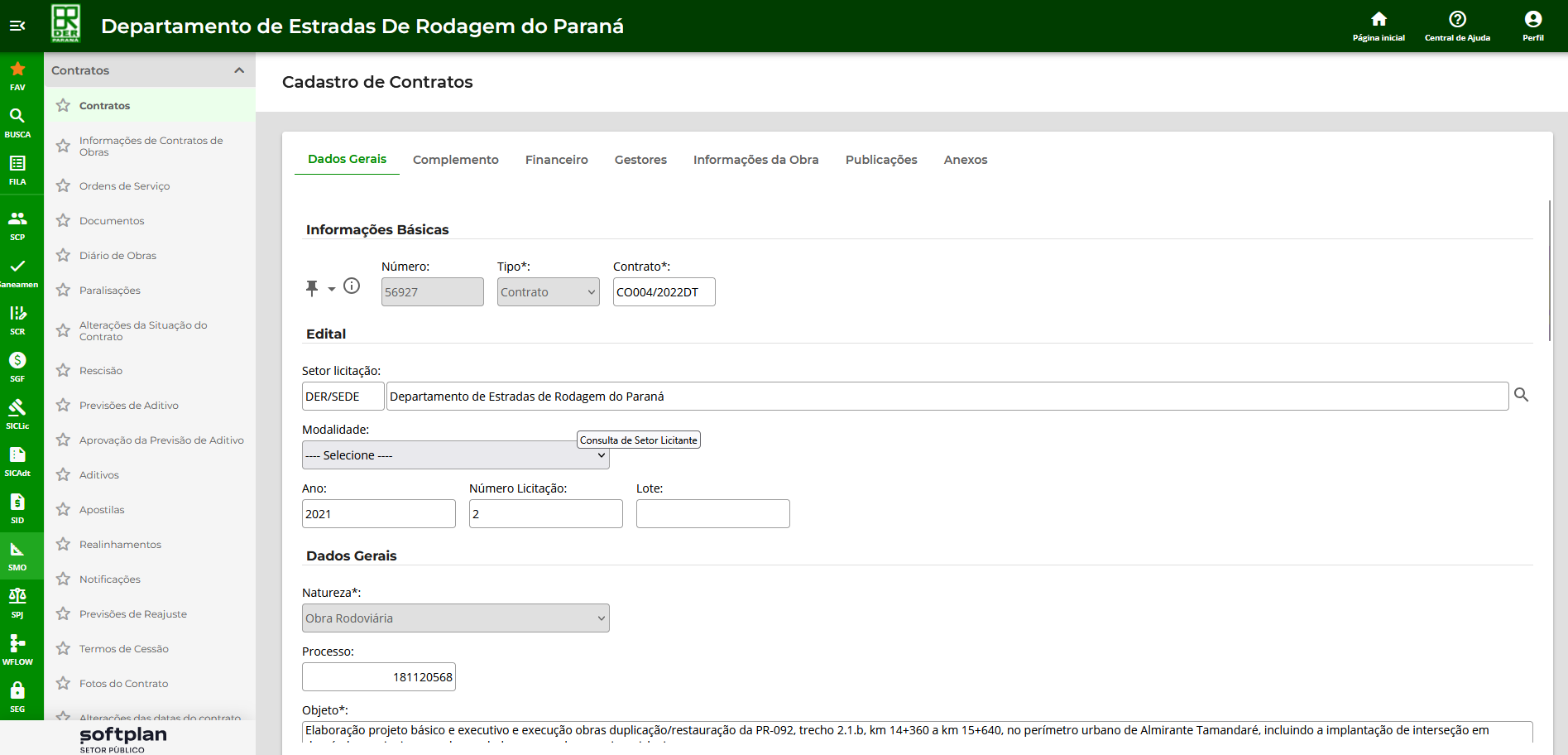Open the pin dropdown arrow near Número
The width and height of the screenshot is (1568, 755).
pyautogui.click(x=331, y=289)
